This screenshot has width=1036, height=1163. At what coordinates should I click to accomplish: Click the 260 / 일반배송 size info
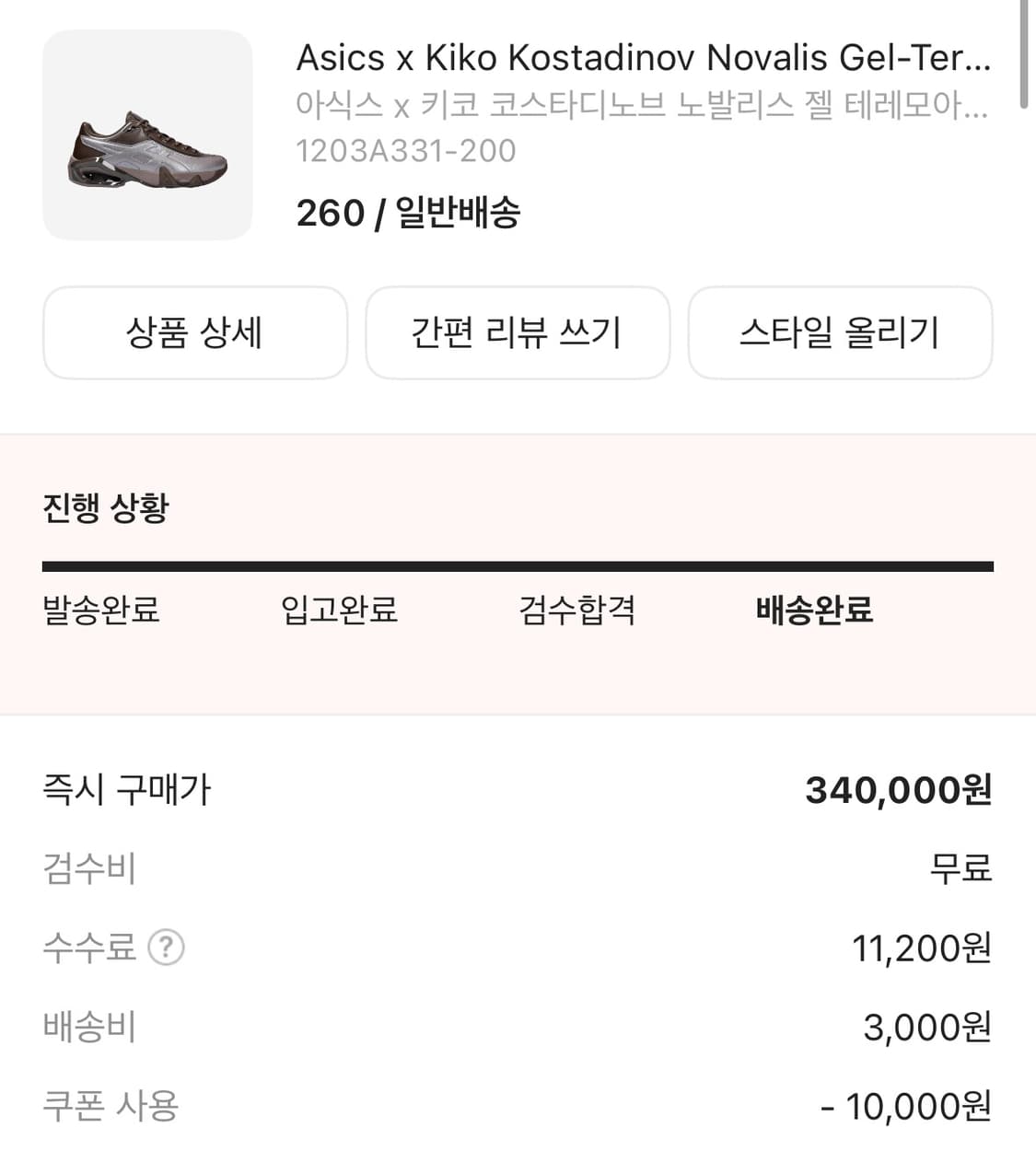tap(408, 213)
